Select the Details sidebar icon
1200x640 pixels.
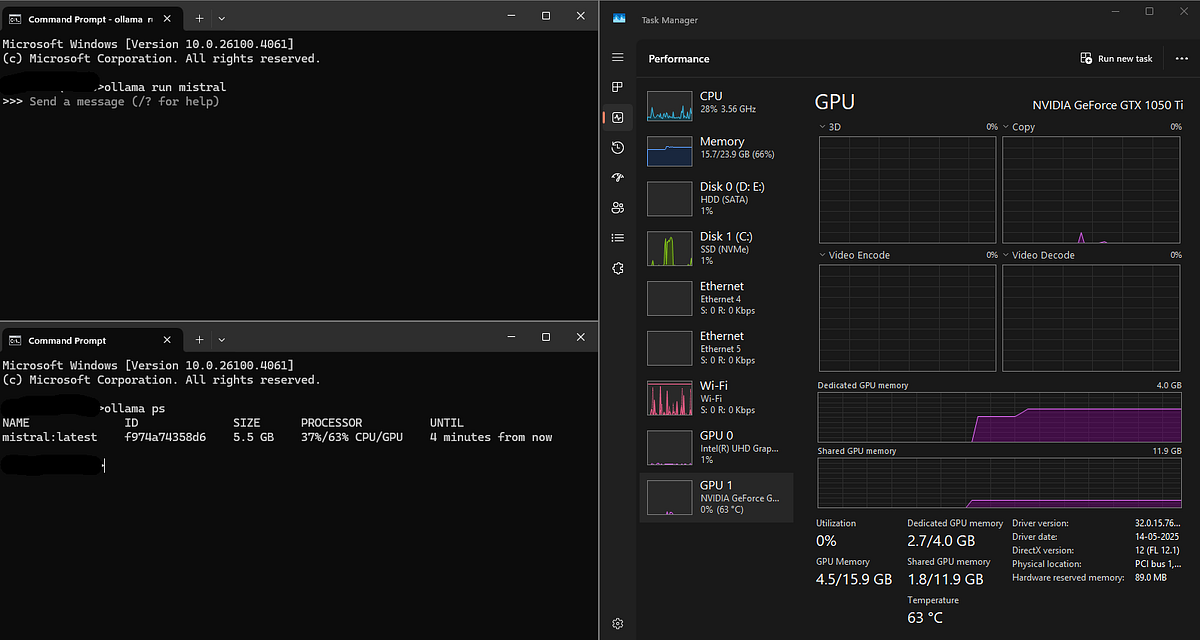(x=617, y=237)
